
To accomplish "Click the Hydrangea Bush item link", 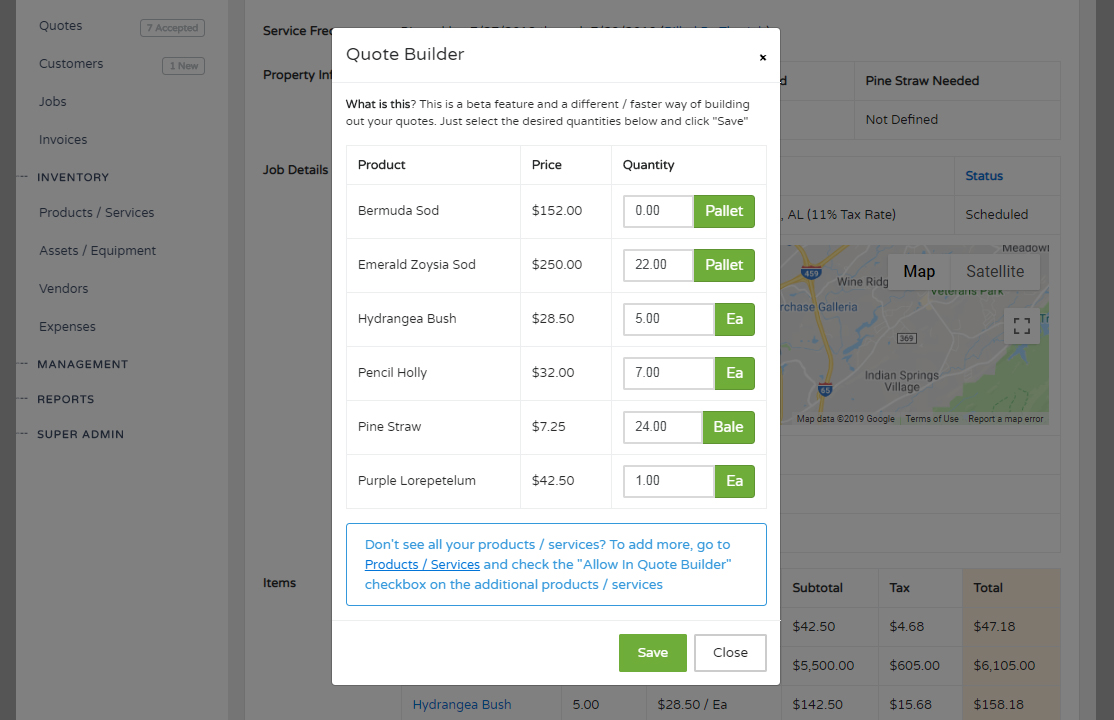I will click(x=460, y=704).
